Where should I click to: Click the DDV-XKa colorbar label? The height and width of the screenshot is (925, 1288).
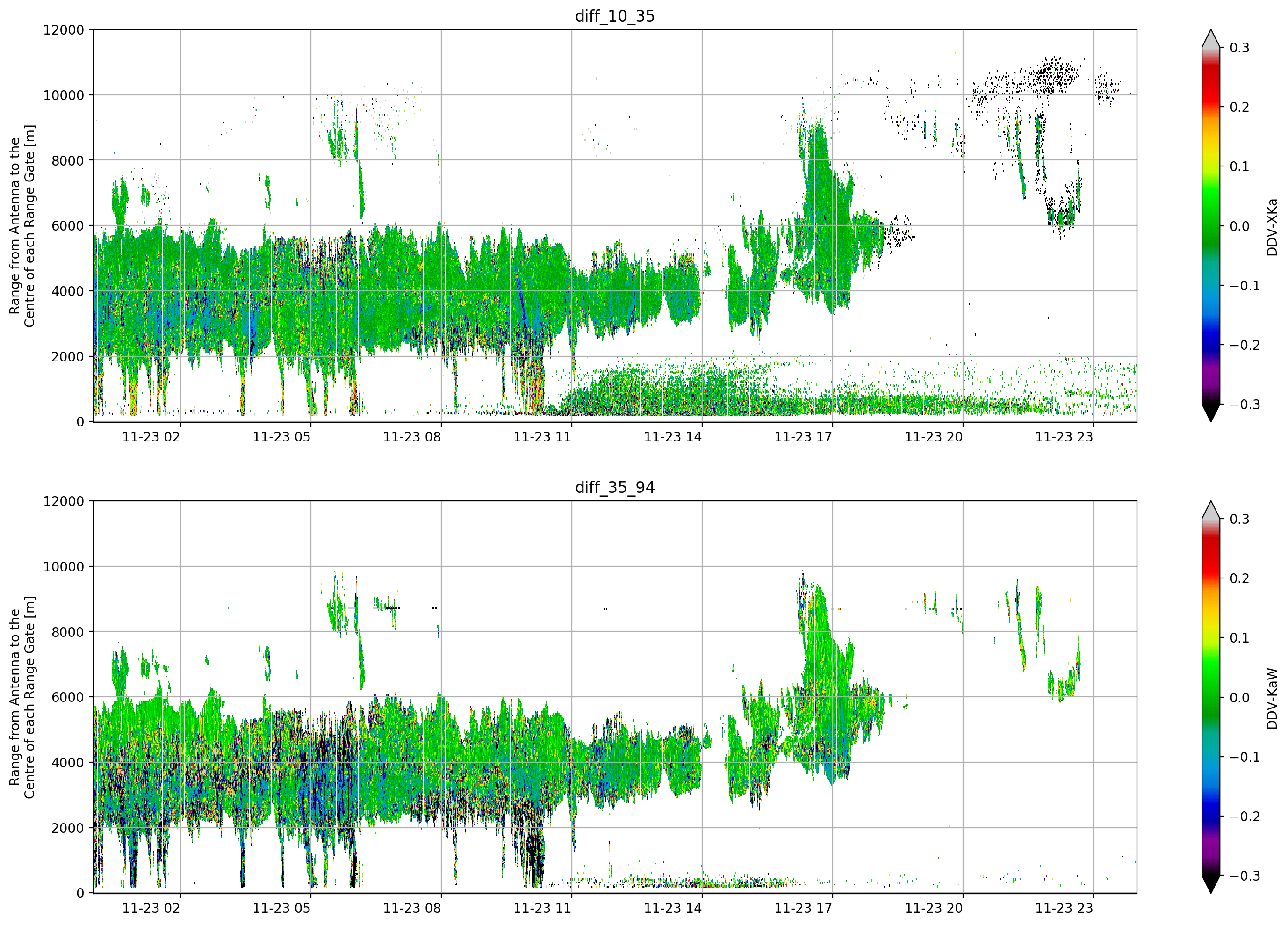point(1272,227)
